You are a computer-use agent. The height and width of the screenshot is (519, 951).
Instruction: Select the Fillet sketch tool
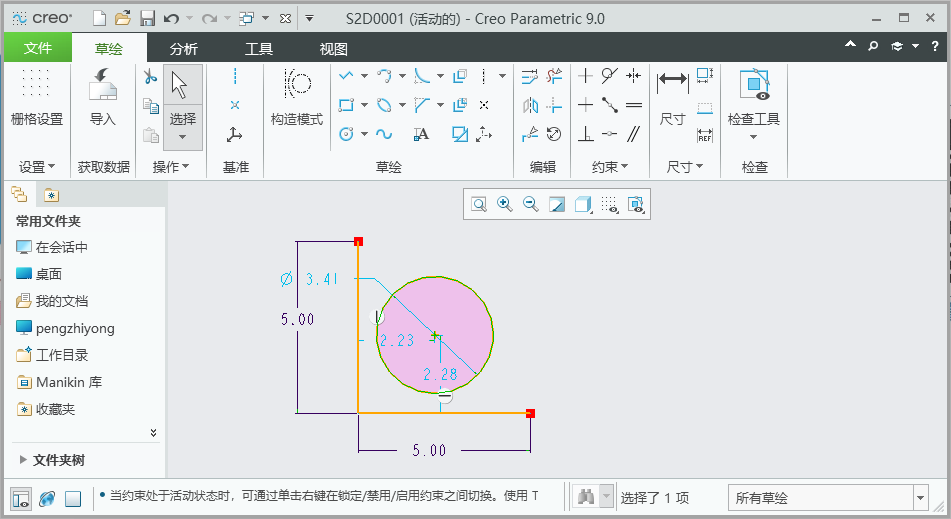422,76
